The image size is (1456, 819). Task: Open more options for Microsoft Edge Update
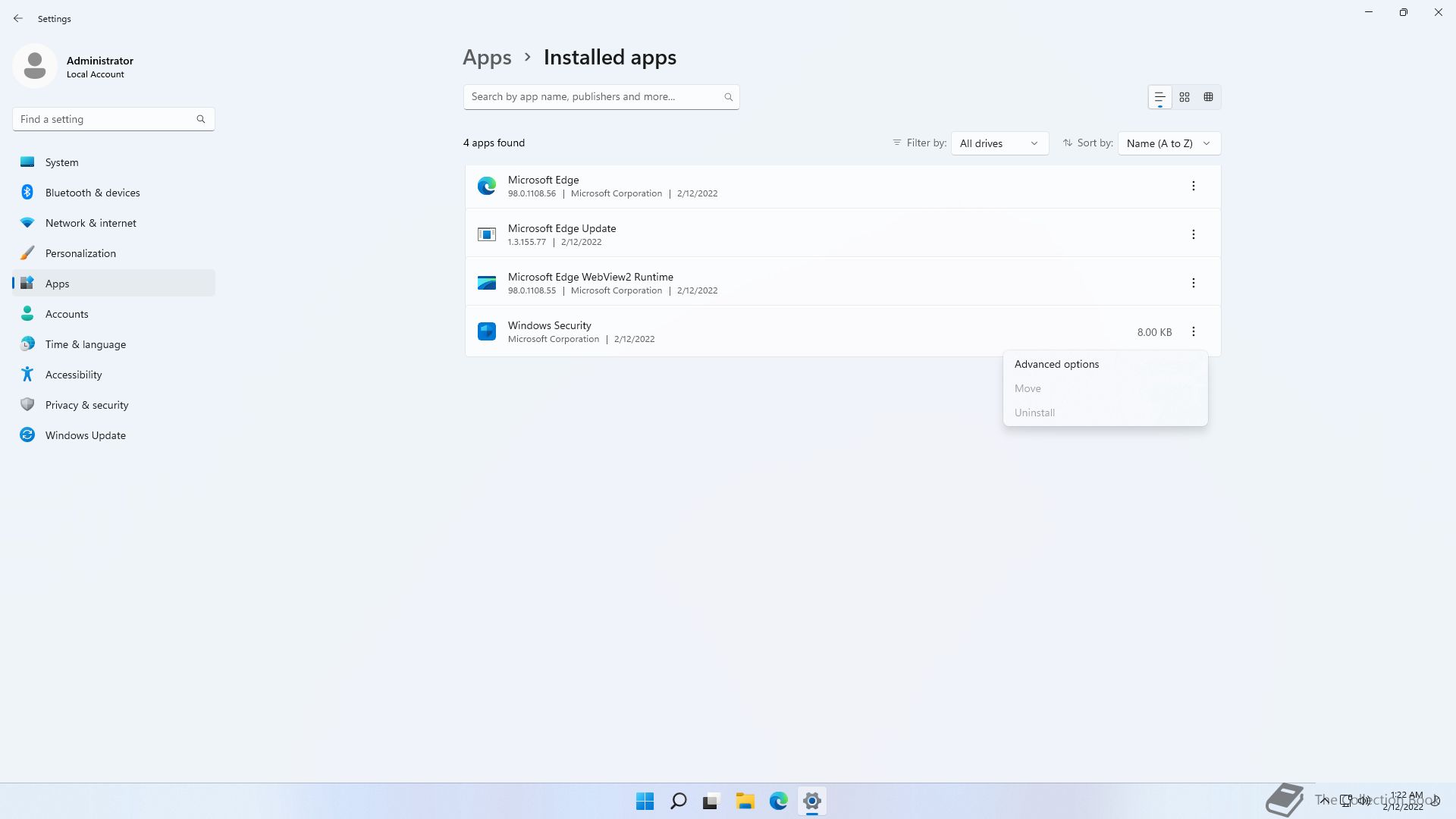(x=1194, y=234)
